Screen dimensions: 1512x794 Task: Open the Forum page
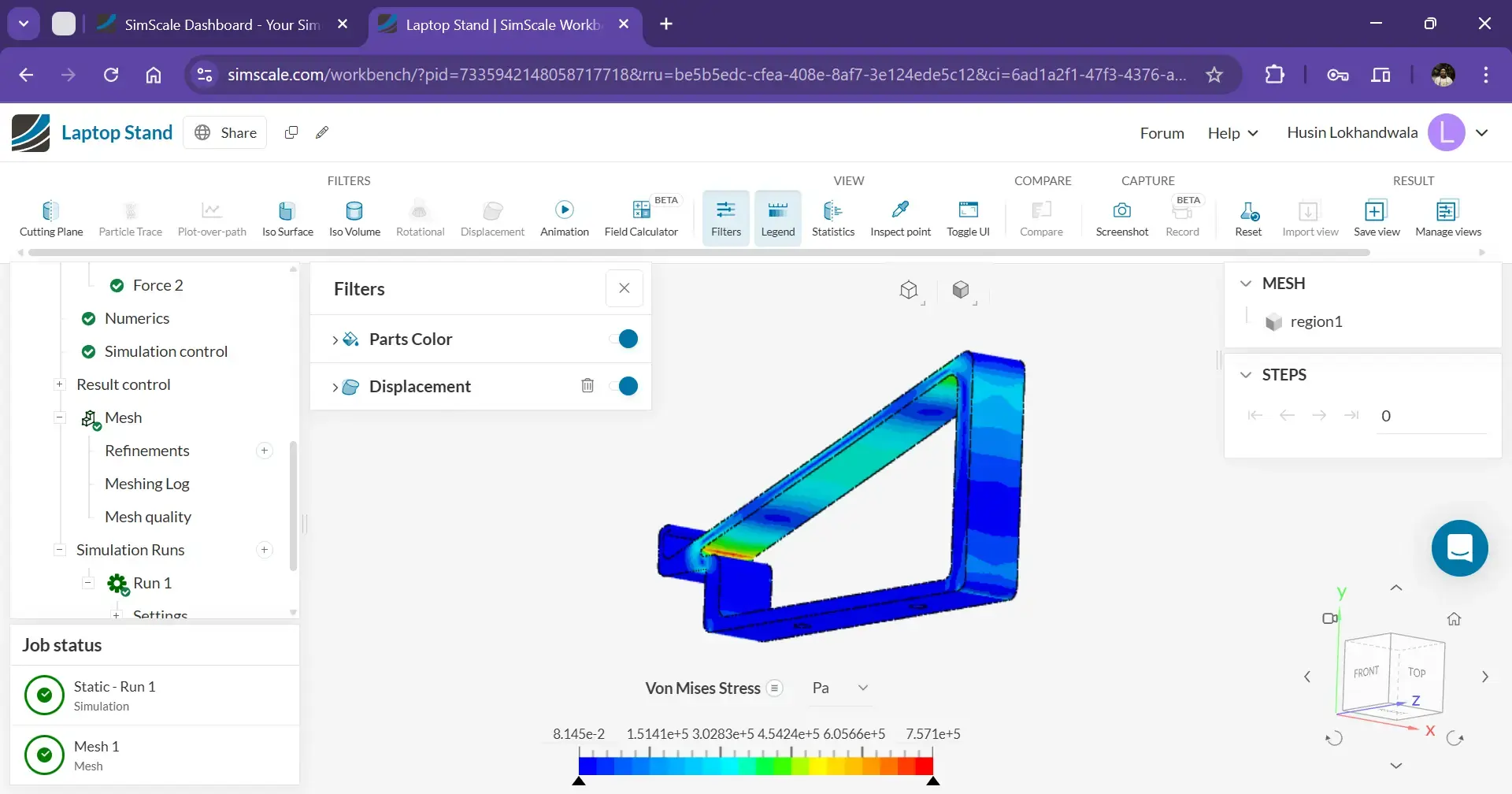coord(1162,132)
